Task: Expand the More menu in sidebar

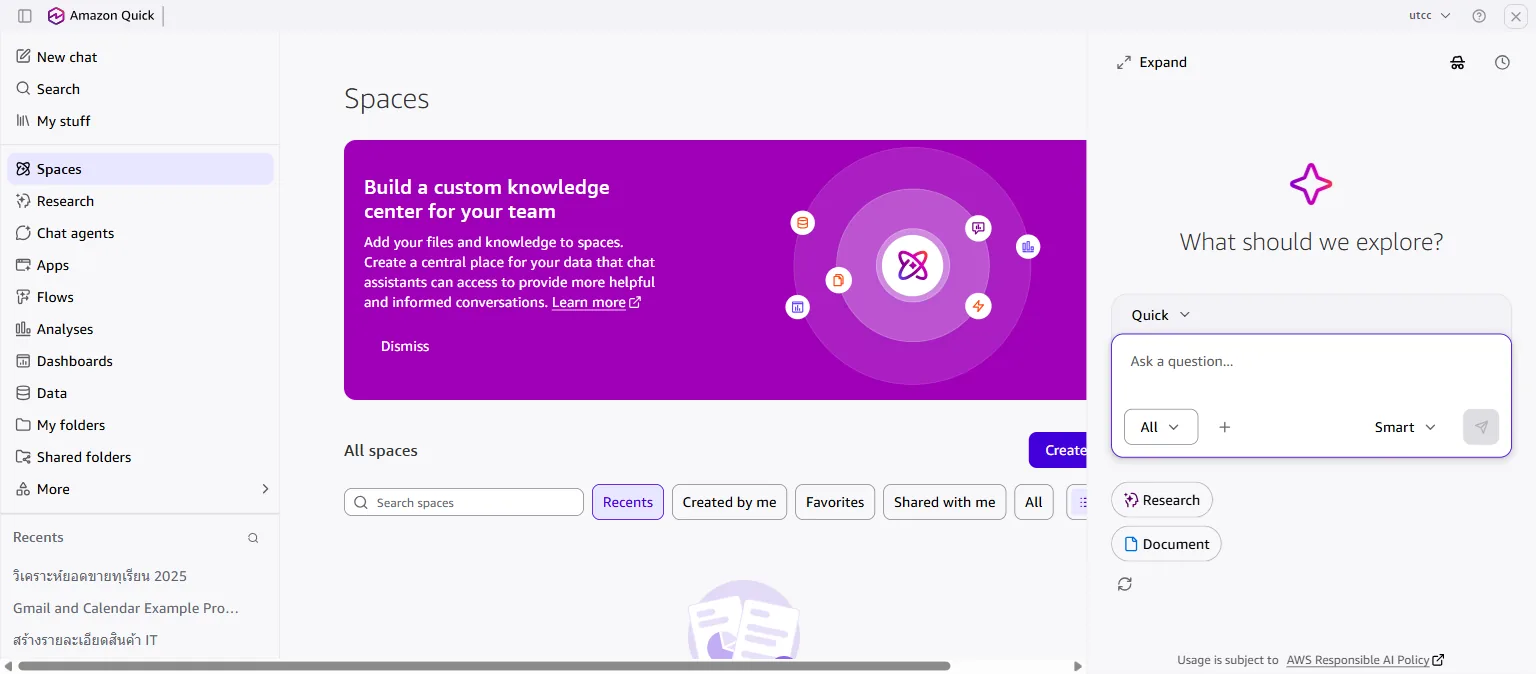Action: coord(140,489)
